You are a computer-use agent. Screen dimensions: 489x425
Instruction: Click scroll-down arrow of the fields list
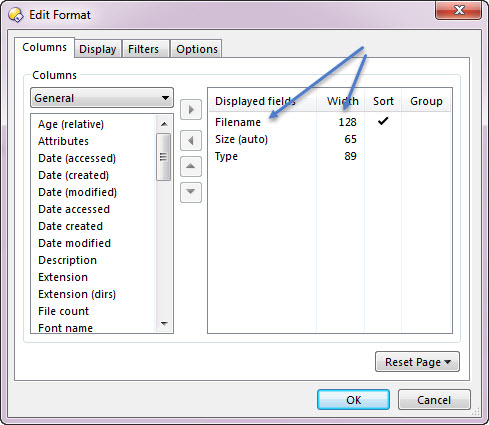(164, 324)
